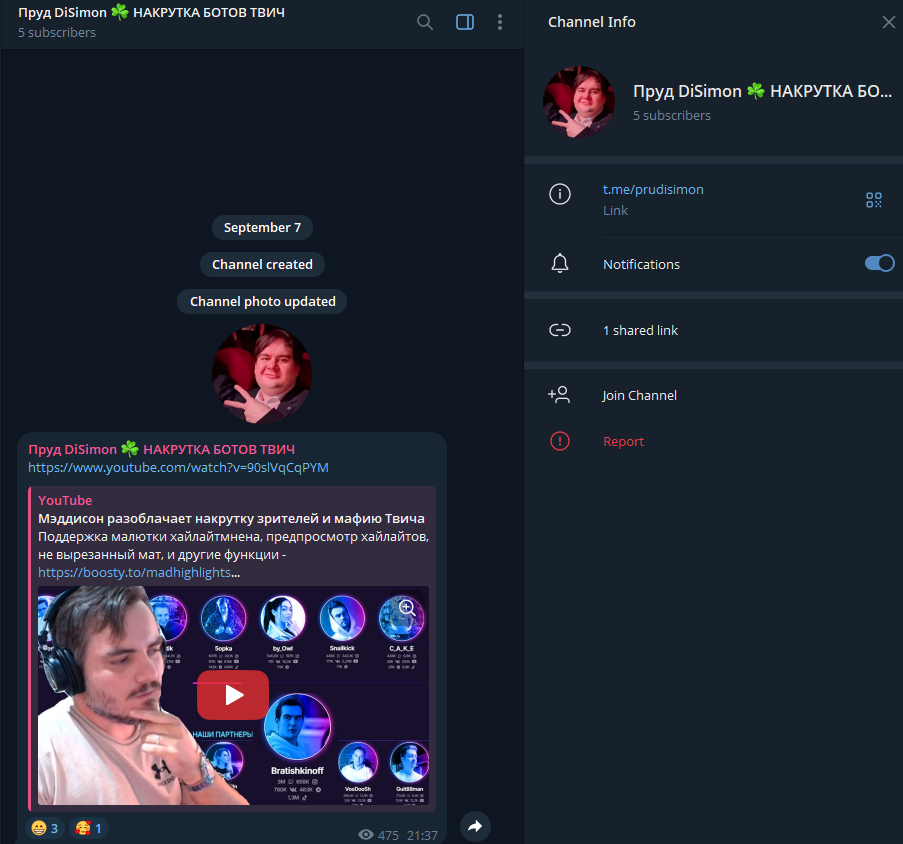
Task: Play the YouTube video preview
Action: [233, 695]
